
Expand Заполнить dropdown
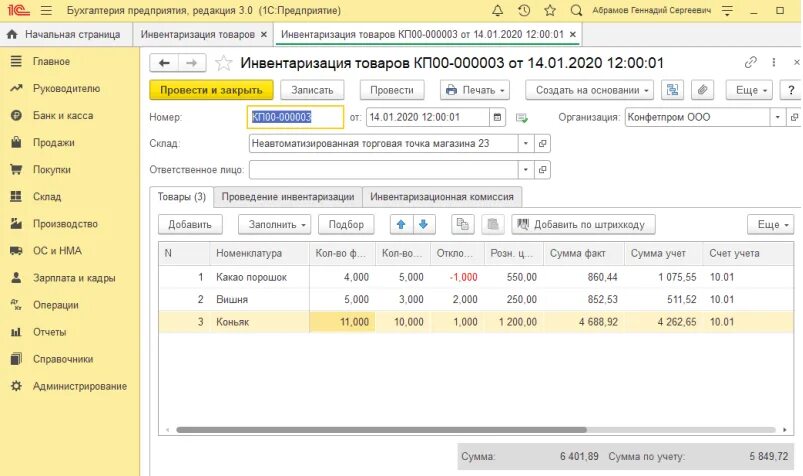pyautogui.click(x=274, y=224)
